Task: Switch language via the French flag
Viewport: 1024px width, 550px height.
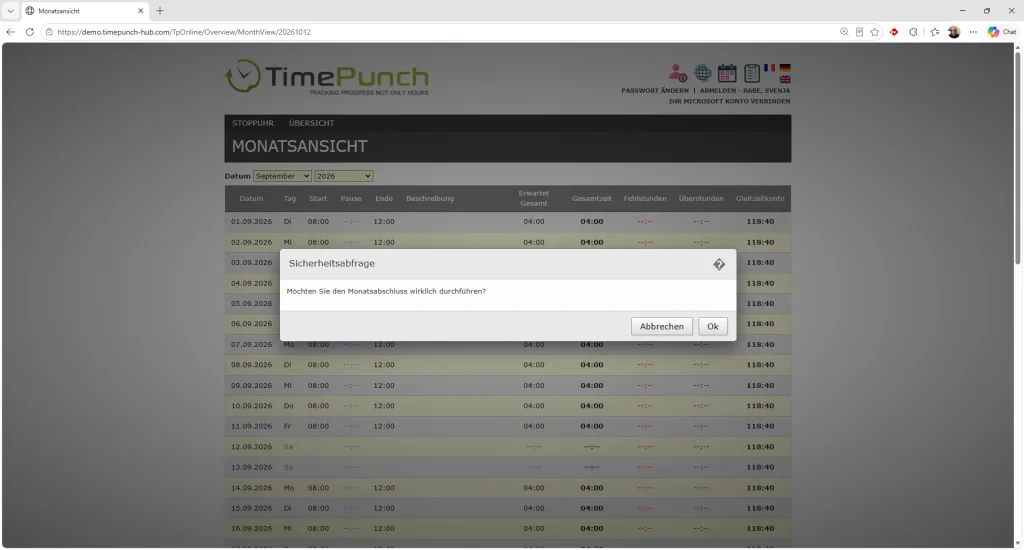Action: point(769,68)
